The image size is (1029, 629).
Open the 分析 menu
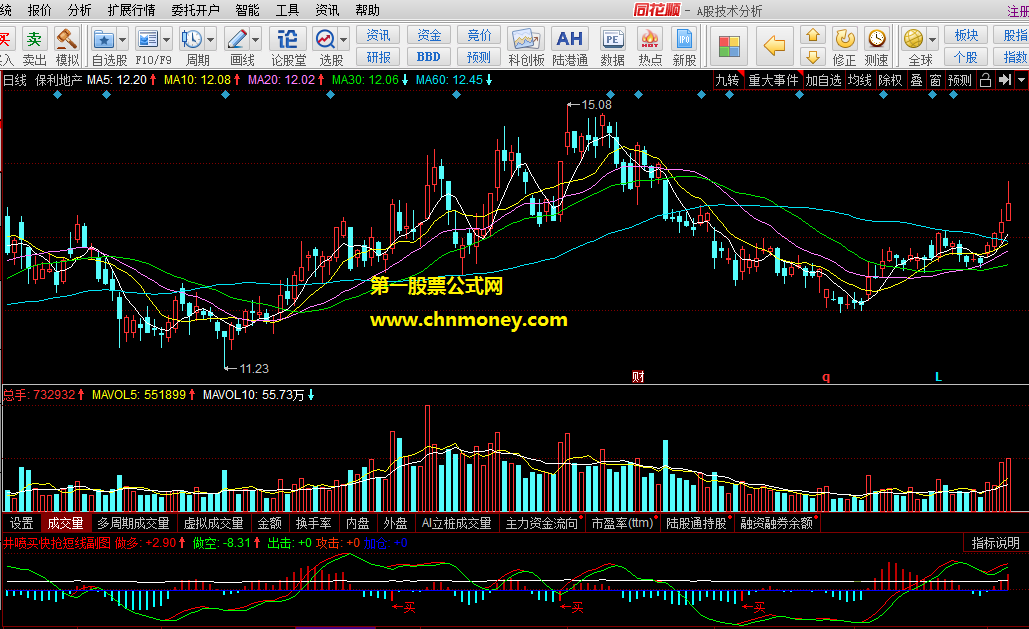pos(79,10)
